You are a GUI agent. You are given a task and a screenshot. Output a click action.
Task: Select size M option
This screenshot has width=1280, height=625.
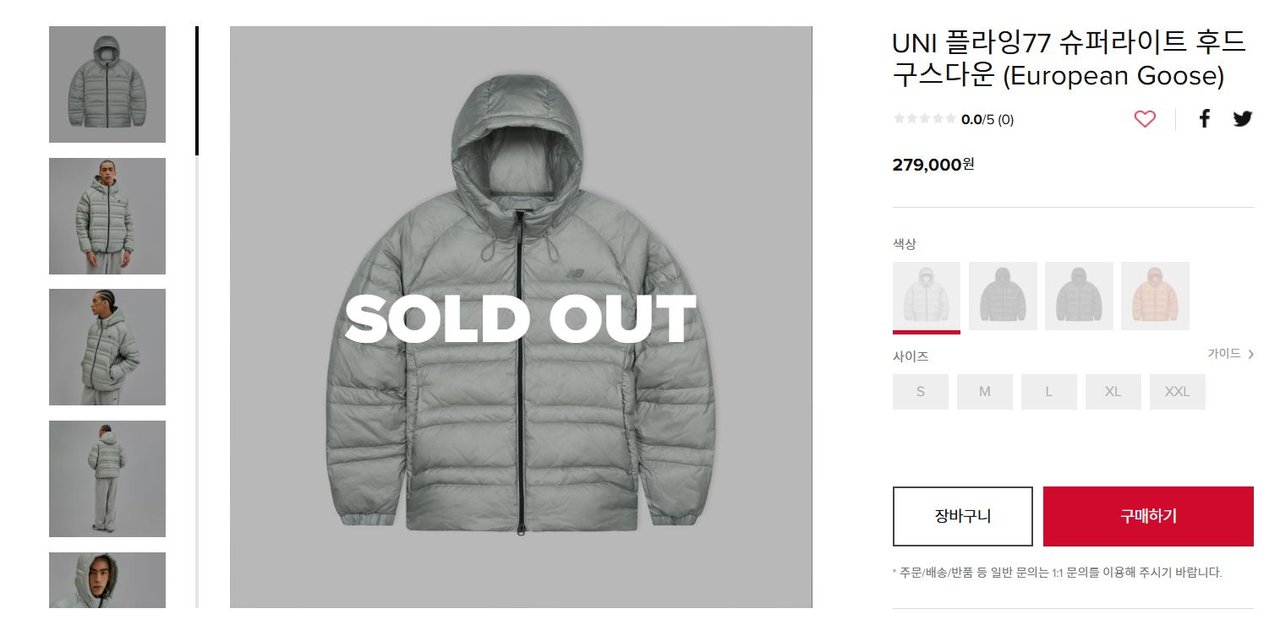click(984, 391)
